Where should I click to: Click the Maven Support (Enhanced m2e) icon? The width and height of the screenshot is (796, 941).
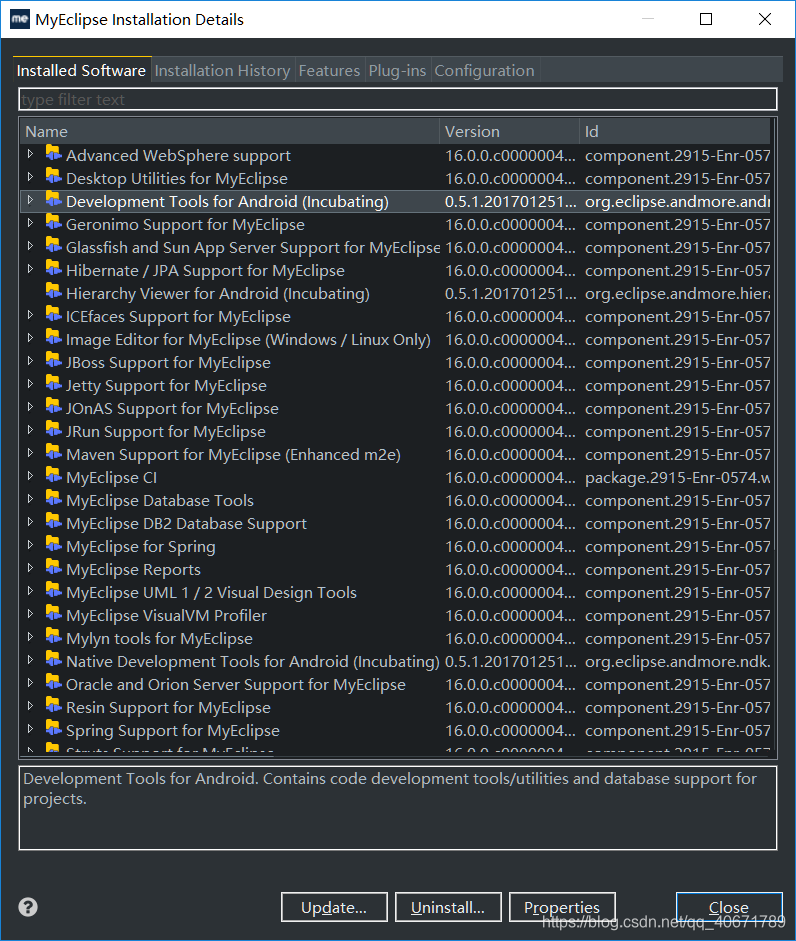tap(53, 453)
